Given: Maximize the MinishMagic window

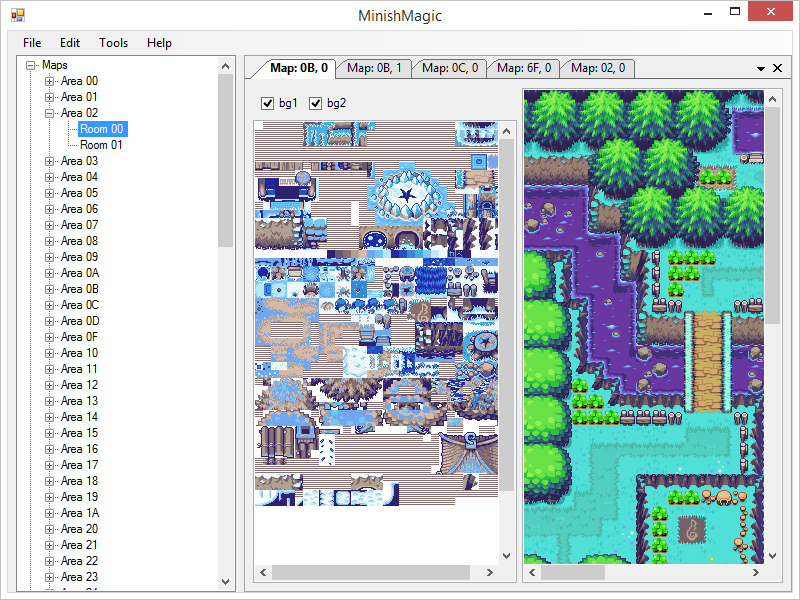Looking at the screenshot, I should point(735,12).
